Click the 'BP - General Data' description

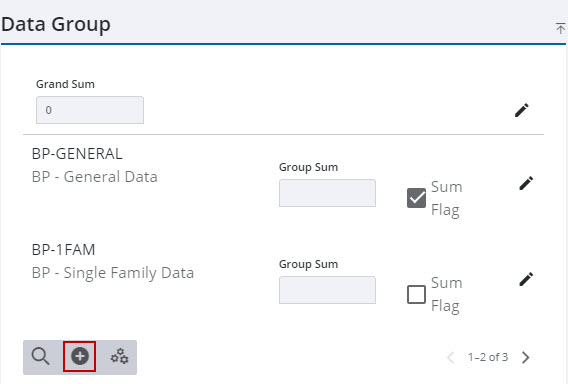tap(95, 177)
